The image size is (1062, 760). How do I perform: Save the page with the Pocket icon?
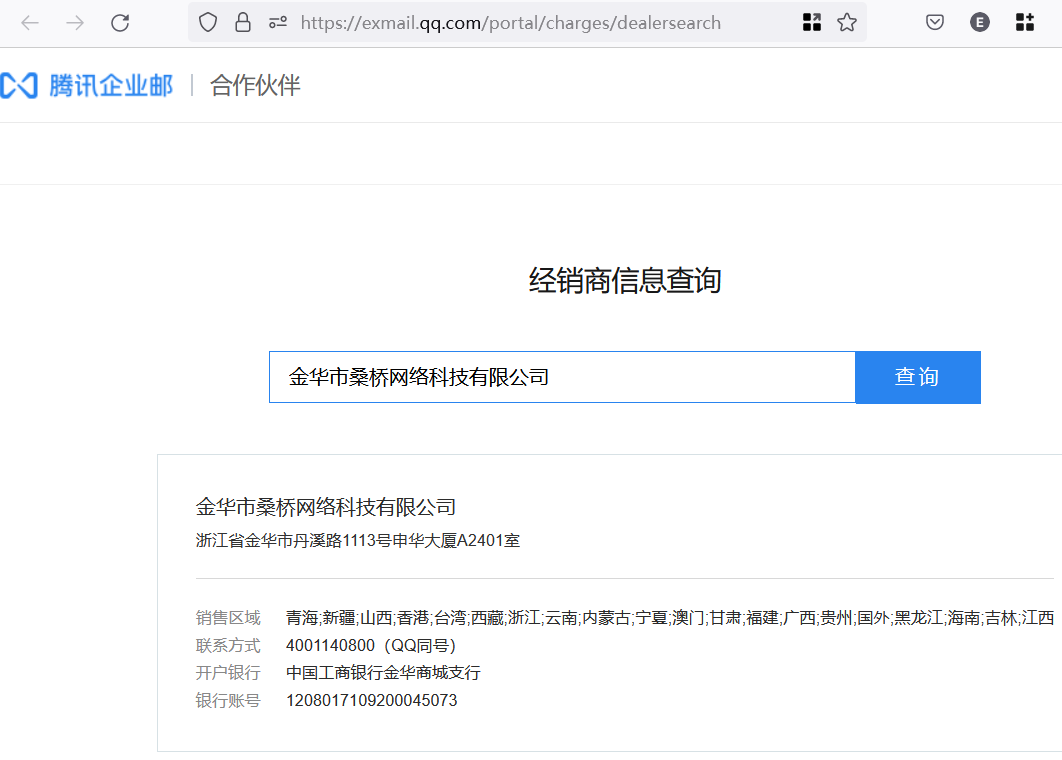tap(935, 22)
